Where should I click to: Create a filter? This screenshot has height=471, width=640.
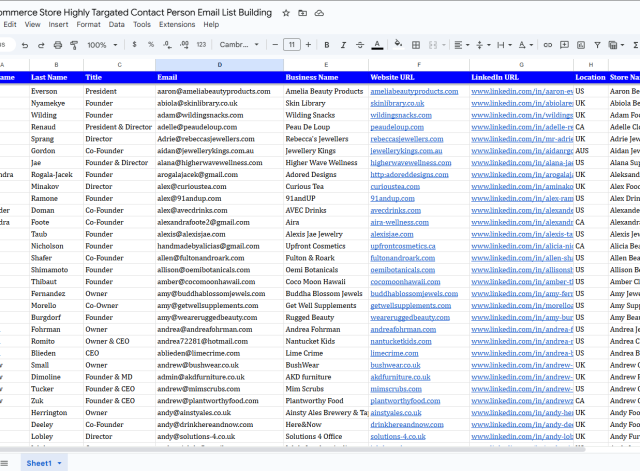click(597, 45)
